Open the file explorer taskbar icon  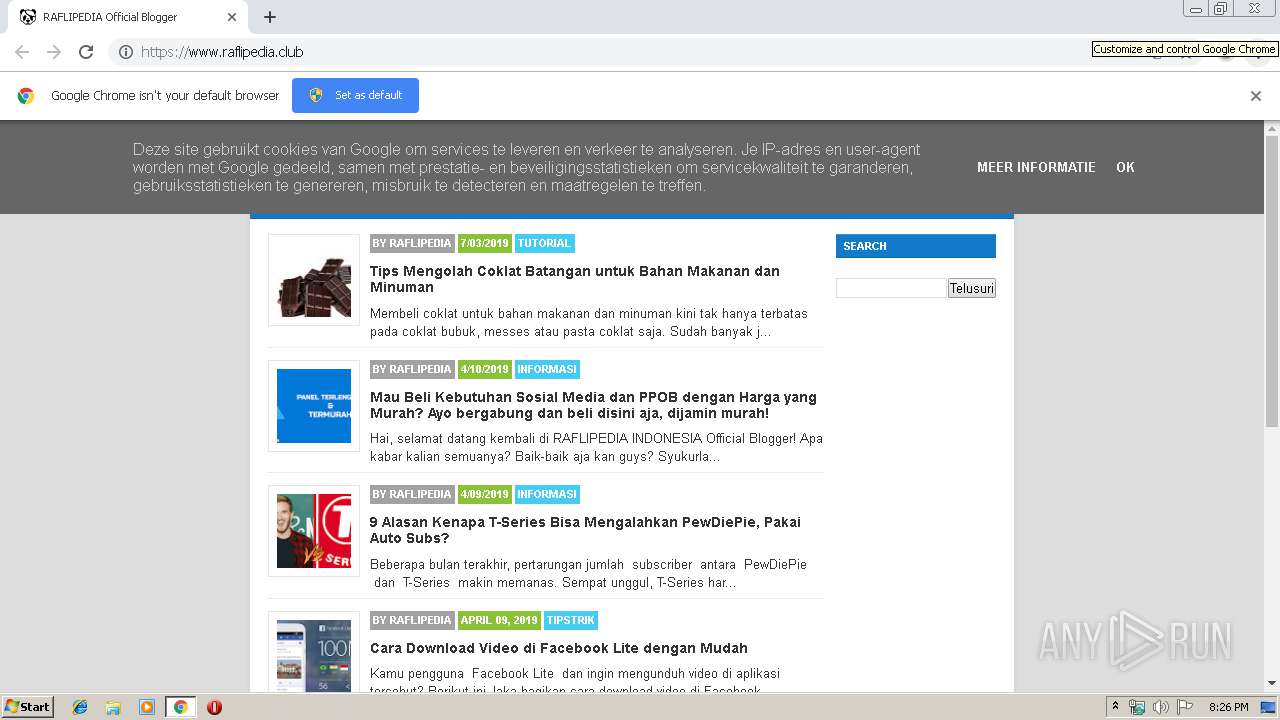click(x=113, y=707)
